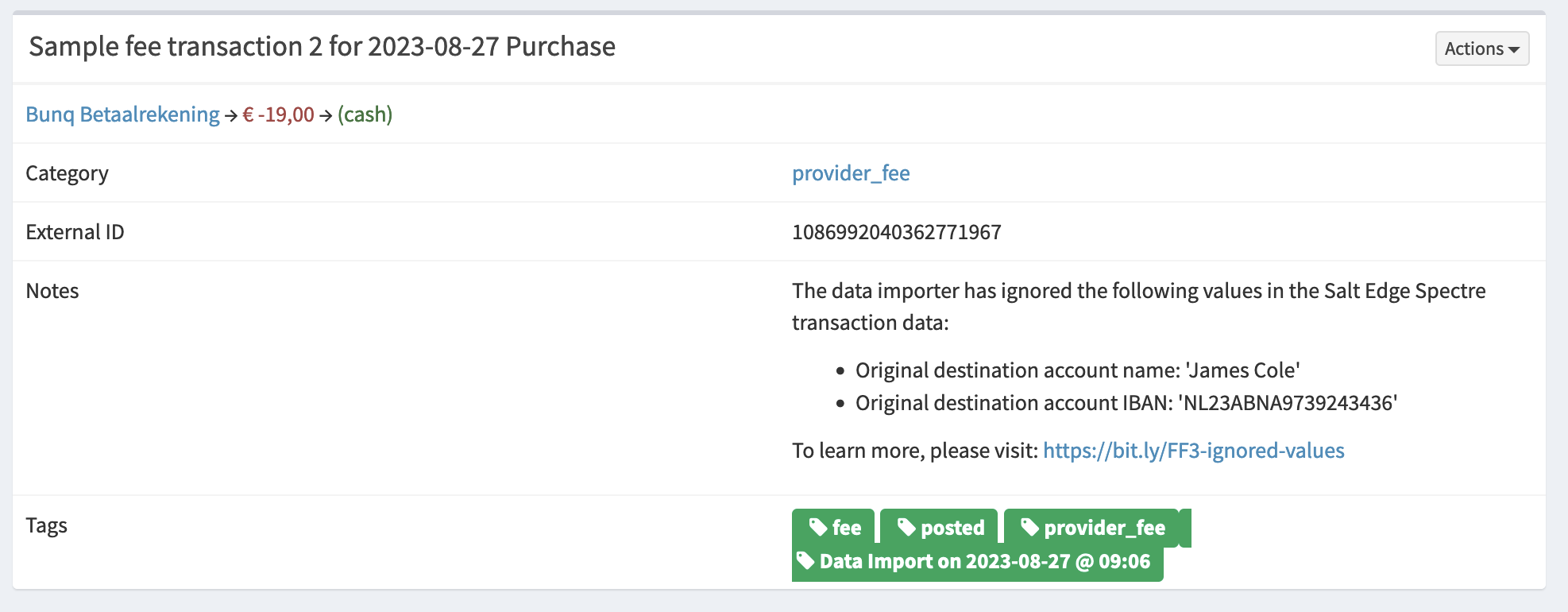Viewport: 1568px width, 612px height.
Task: Open the Bunq Betaalrekening account
Action: pyautogui.click(x=122, y=114)
